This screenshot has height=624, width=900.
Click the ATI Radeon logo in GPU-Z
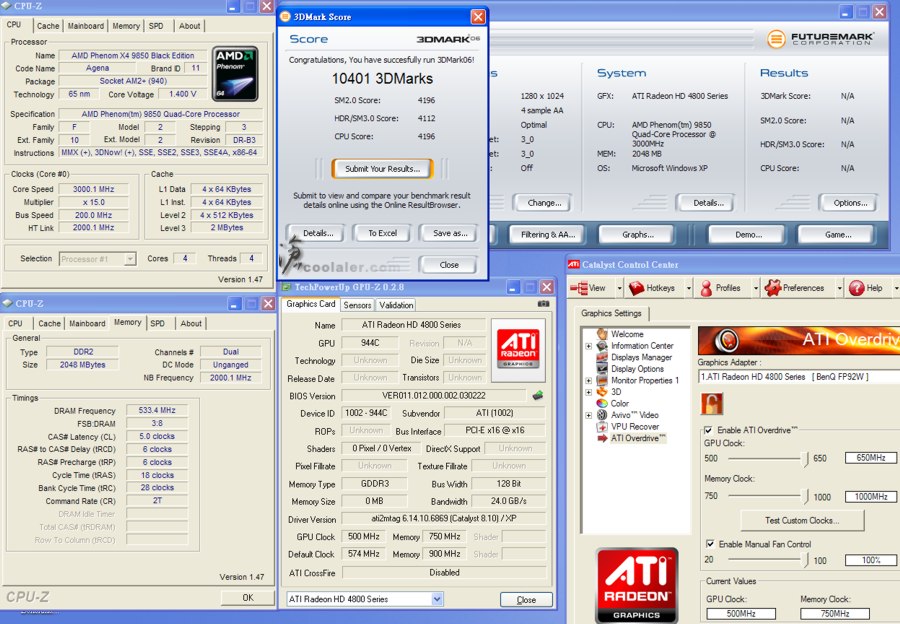(518, 347)
